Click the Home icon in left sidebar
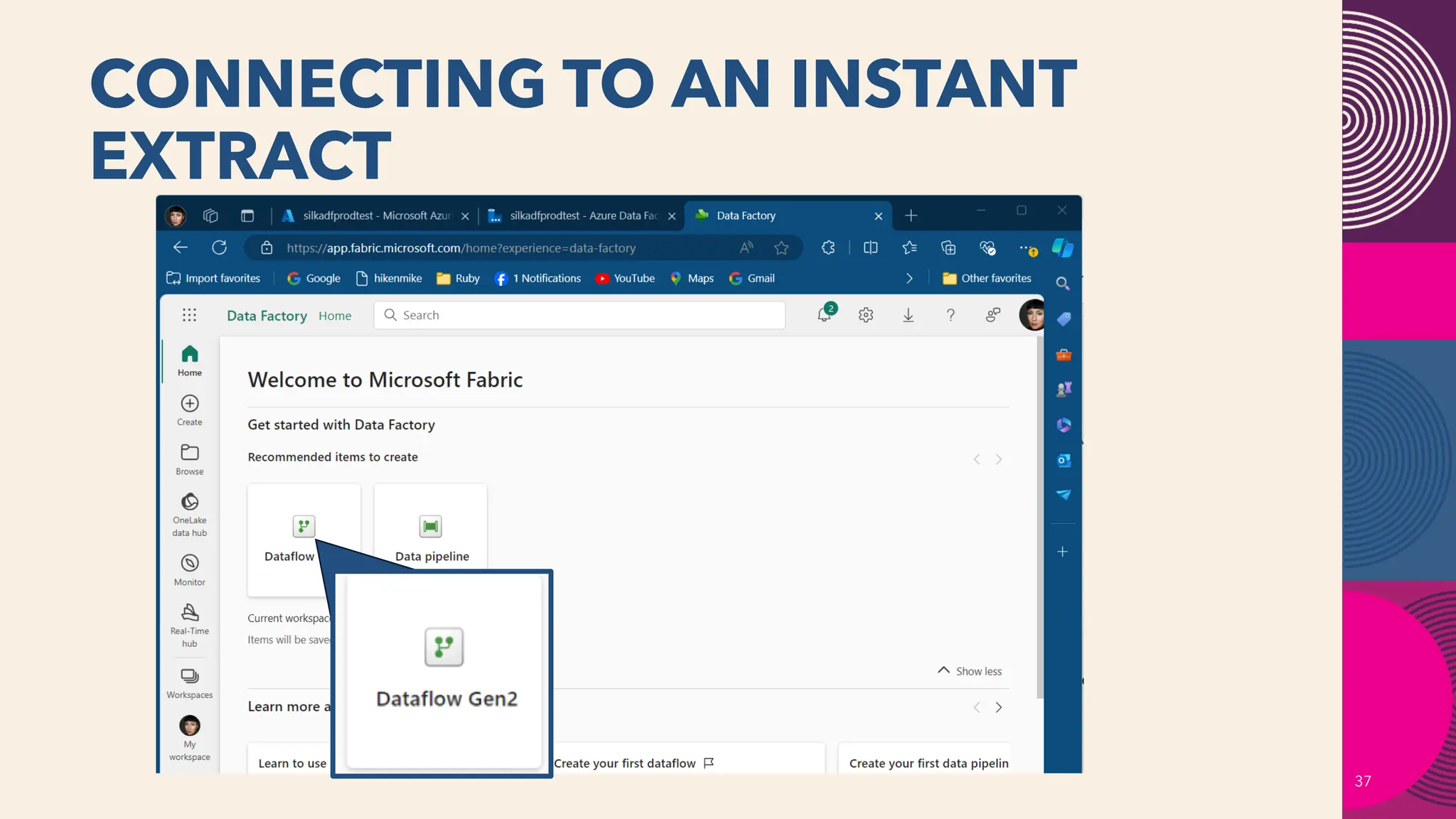 point(190,360)
